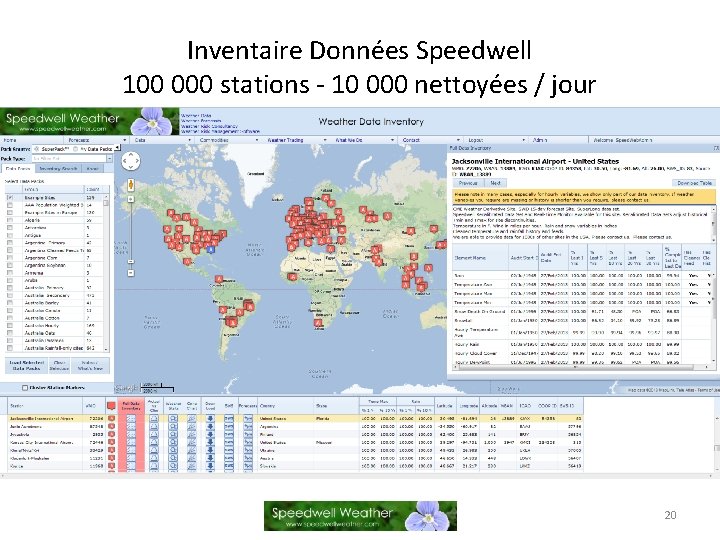
Task: Open Weather Stats icon for Jacksonville row
Action: (173, 419)
